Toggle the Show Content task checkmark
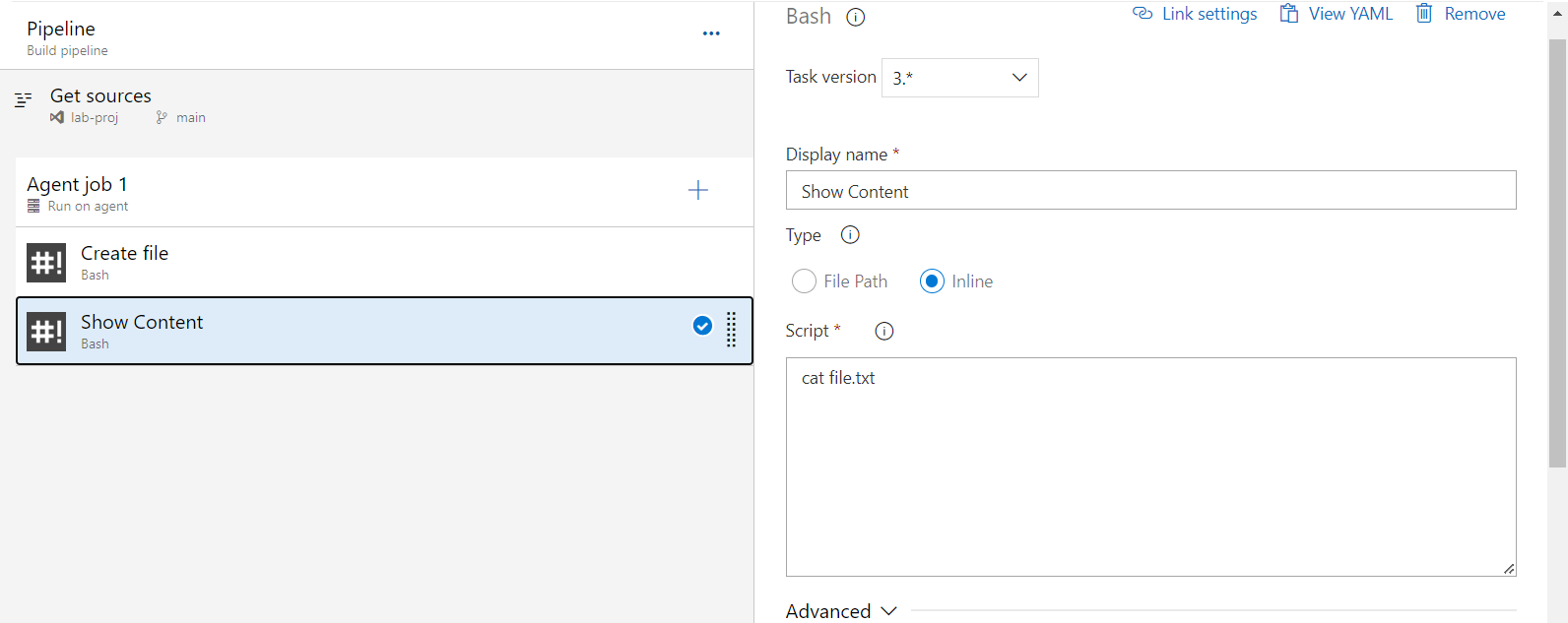 702,326
